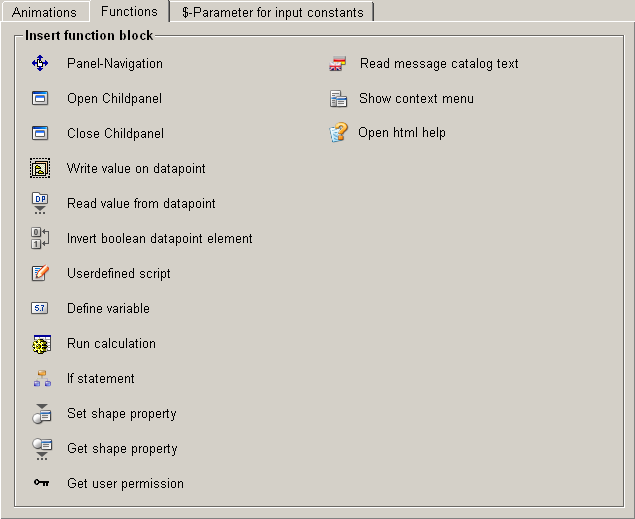Click the If statement branch icon
Viewport: 635px width, 519px height.
click(41, 378)
